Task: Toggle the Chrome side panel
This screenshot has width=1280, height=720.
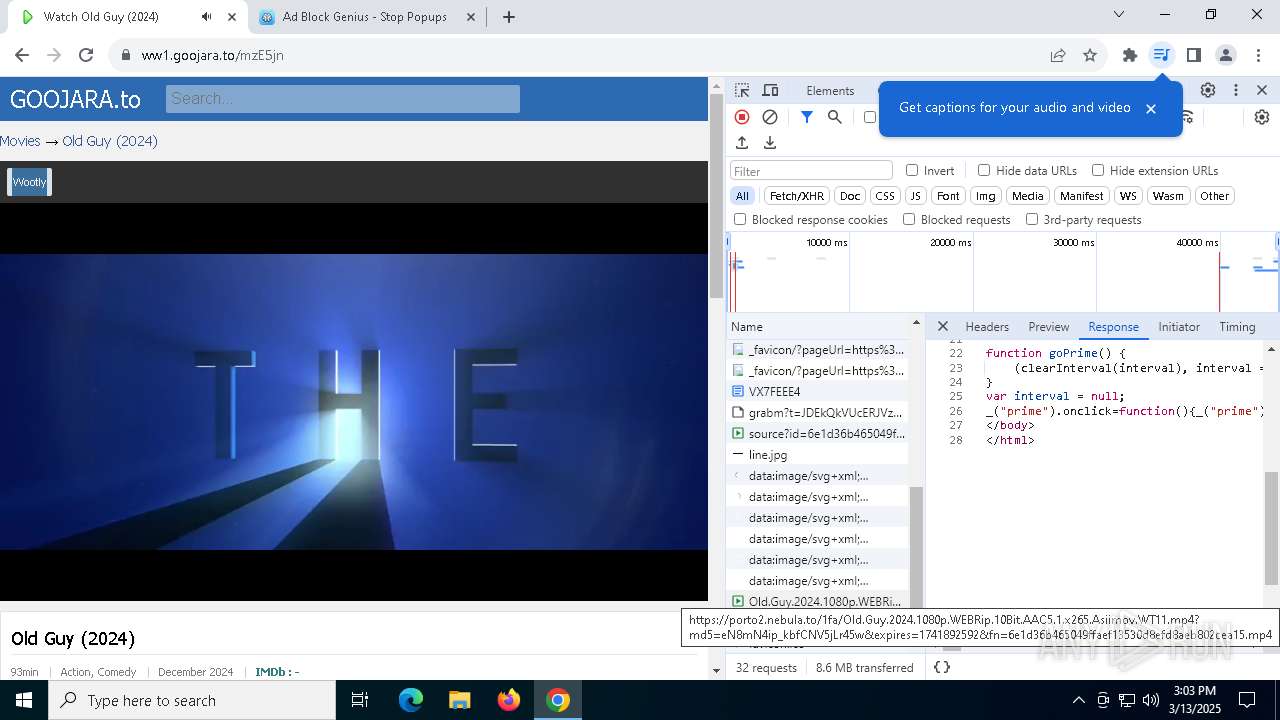Action: pyautogui.click(x=1193, y=55)
